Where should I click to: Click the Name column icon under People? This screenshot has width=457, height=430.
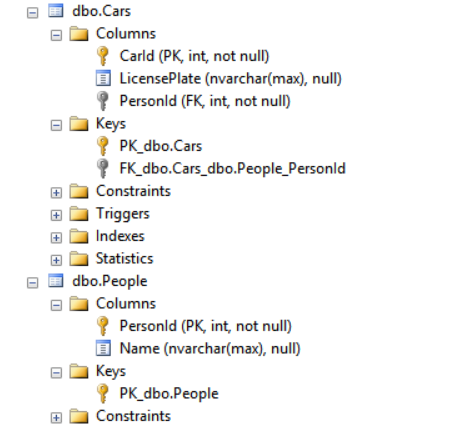point(103,348)
